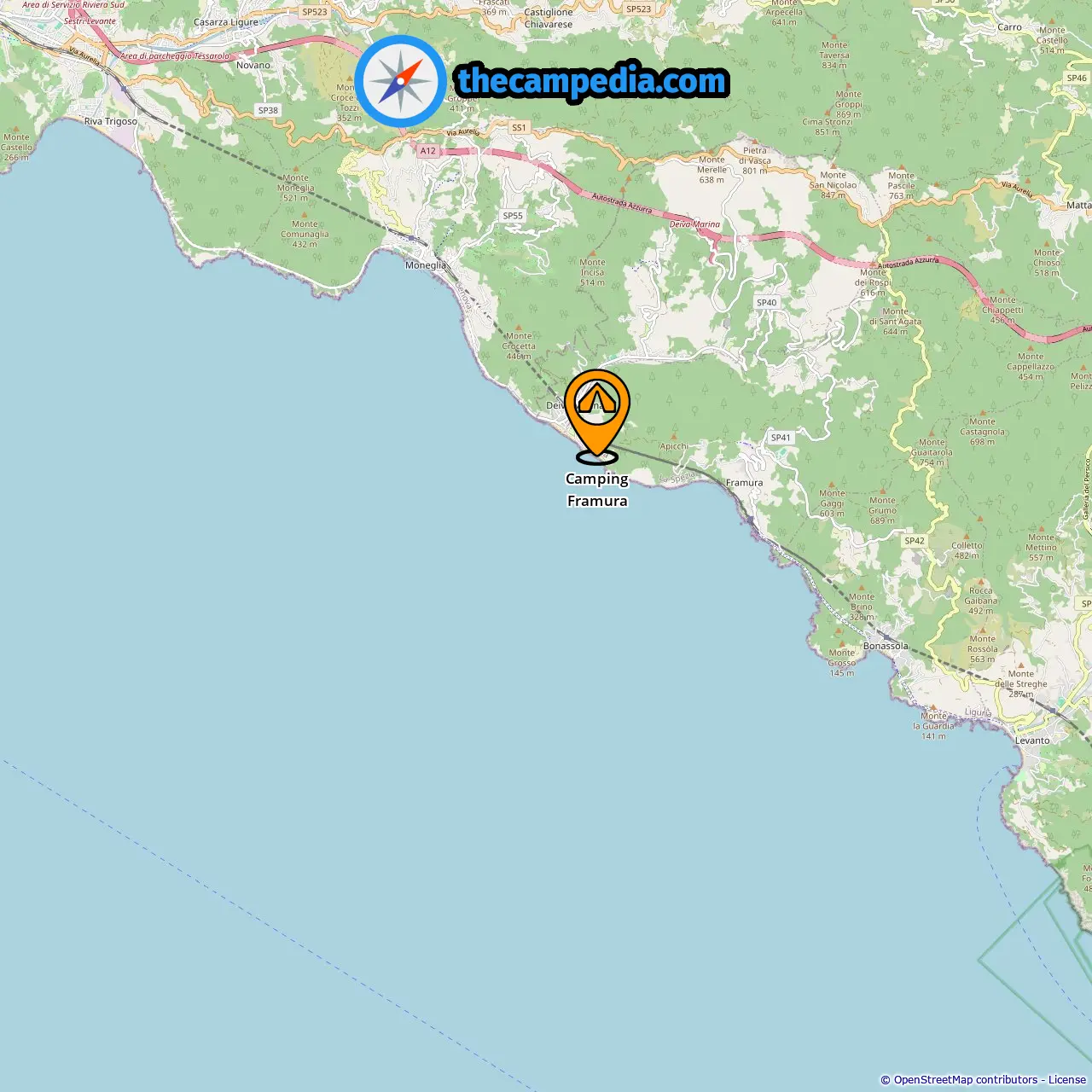Select the Levanto town label
1092x1092 pixels.
click(1032, 741)
